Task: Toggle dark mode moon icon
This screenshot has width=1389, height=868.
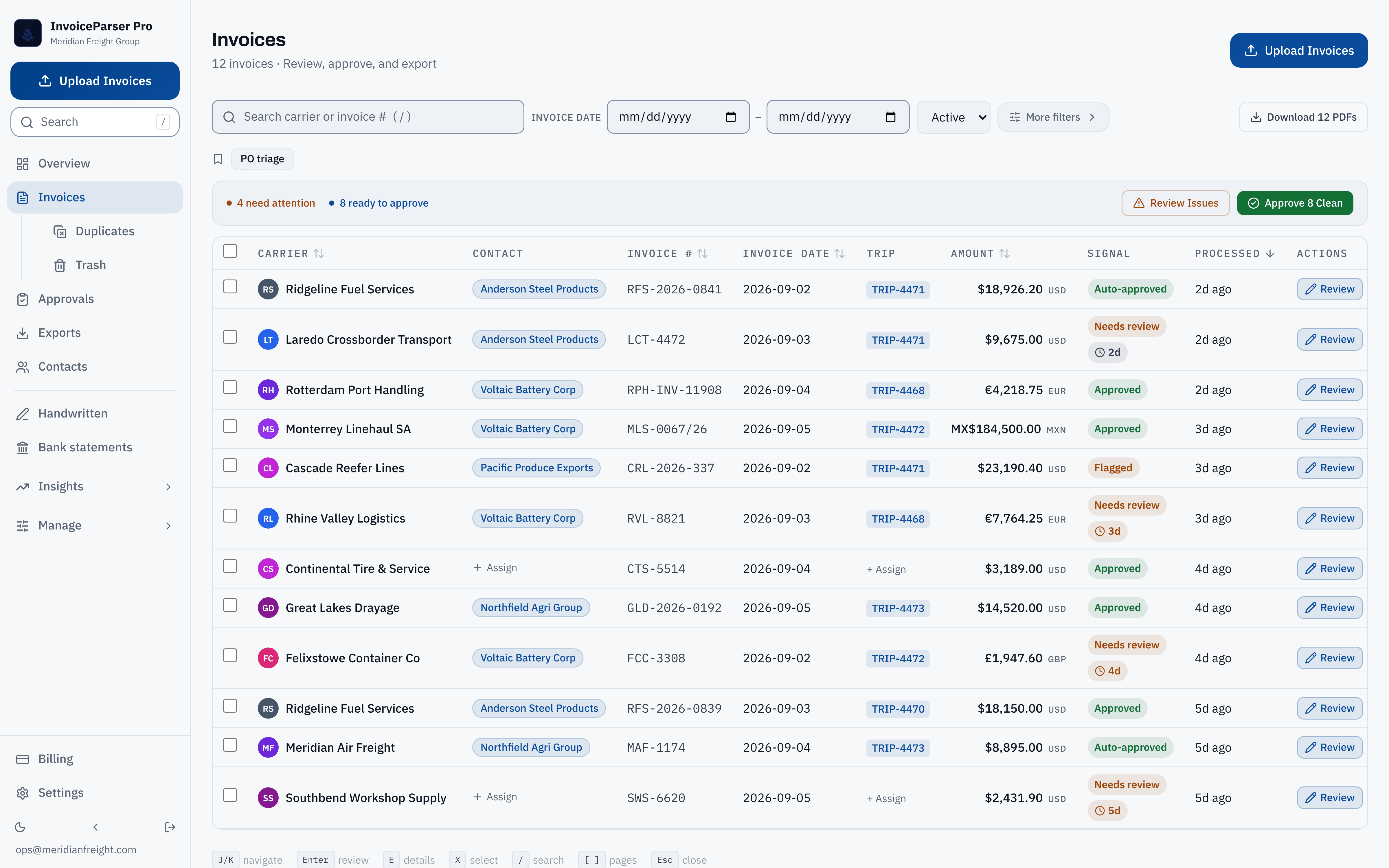Action: click(20, 827)
